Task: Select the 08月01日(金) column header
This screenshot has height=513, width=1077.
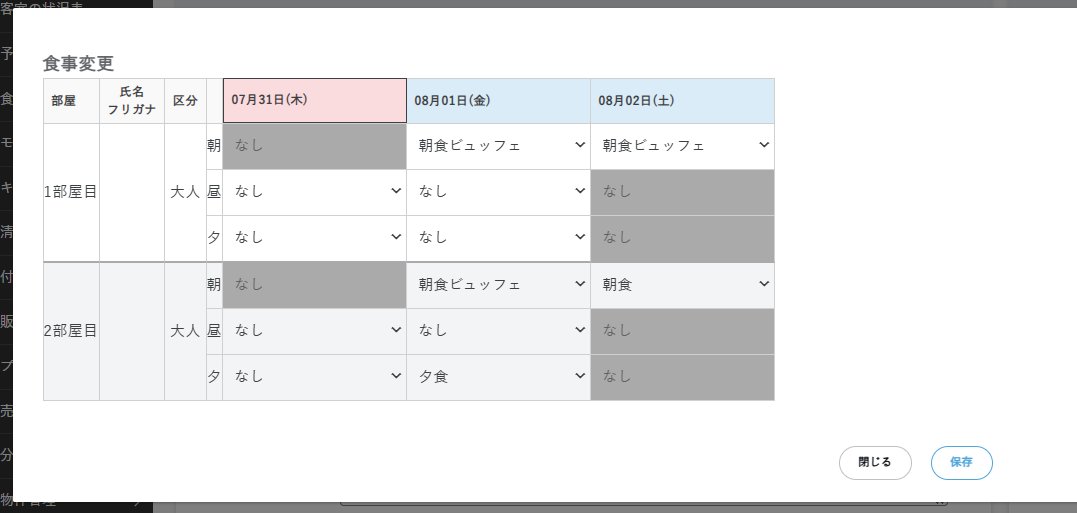Action: point(498,101)
